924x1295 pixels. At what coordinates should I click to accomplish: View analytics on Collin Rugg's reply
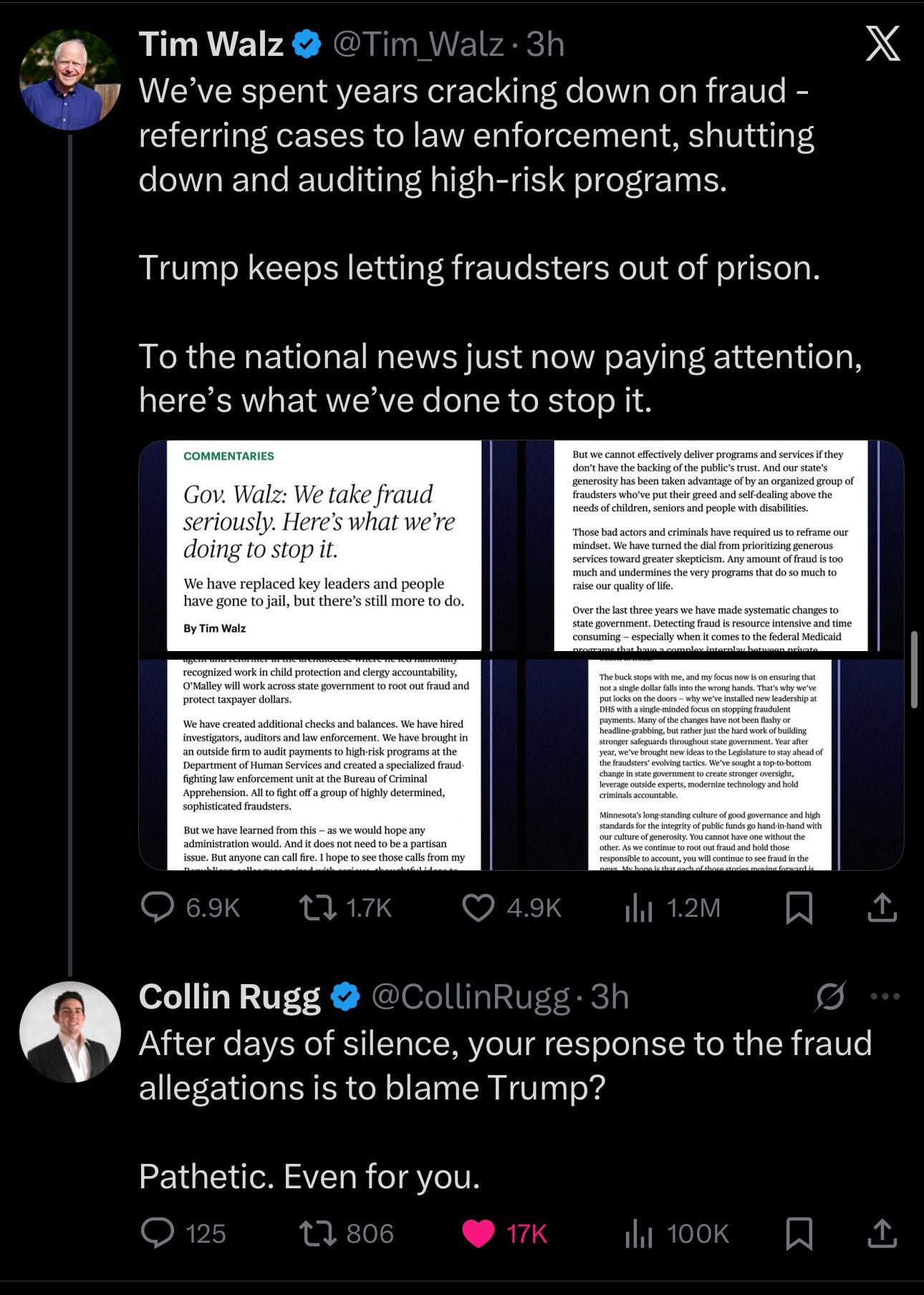pyautogui.click(x=638, y=1233)
